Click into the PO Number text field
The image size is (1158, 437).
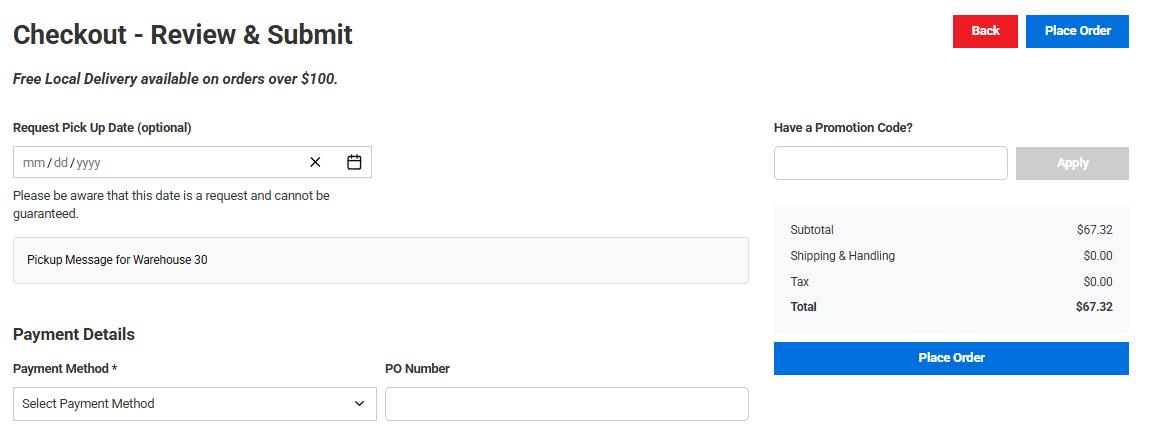click(566, 404)
